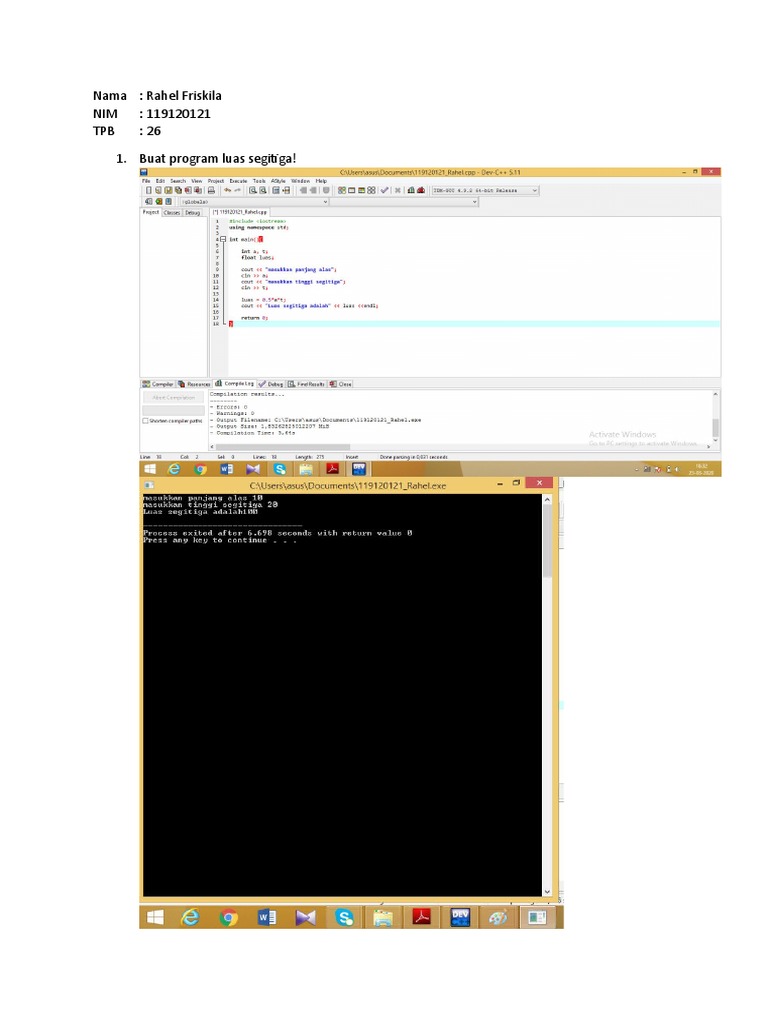
Task: Click the Compile toolbar icon
Action: coord(342,191)
